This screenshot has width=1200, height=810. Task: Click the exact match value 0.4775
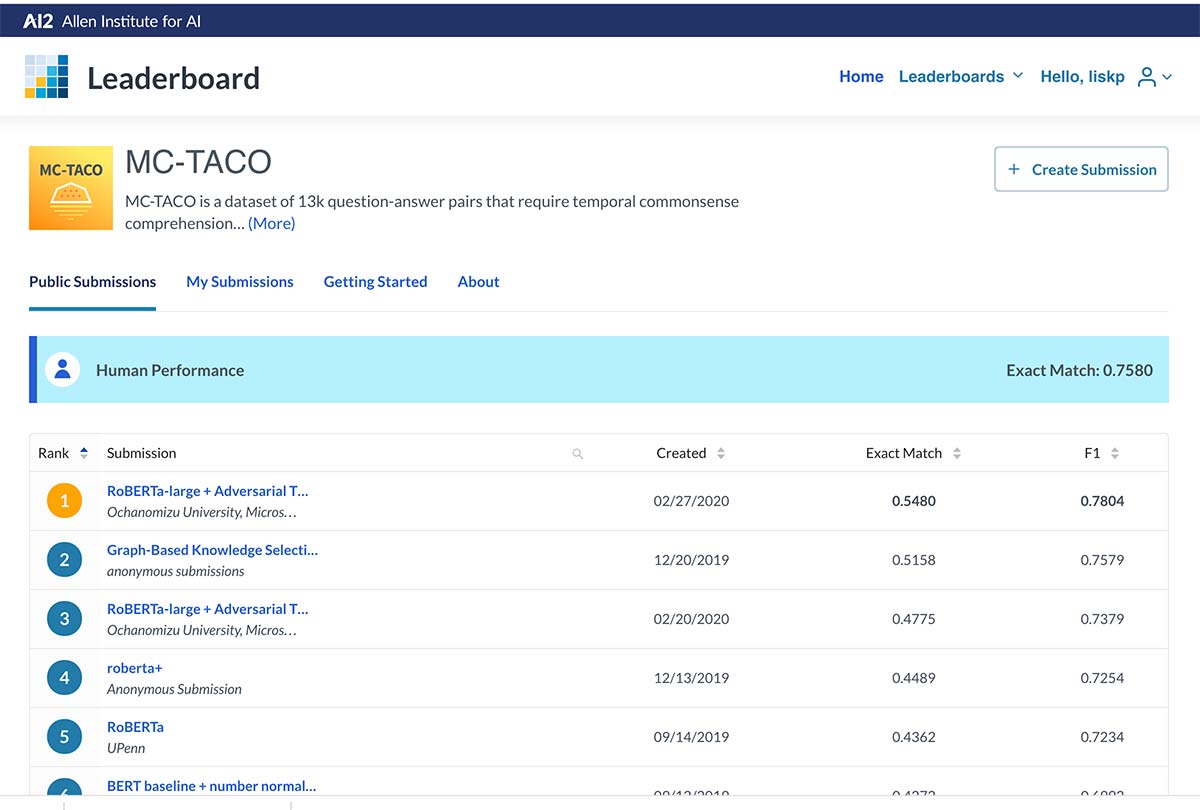click(914, 619)
